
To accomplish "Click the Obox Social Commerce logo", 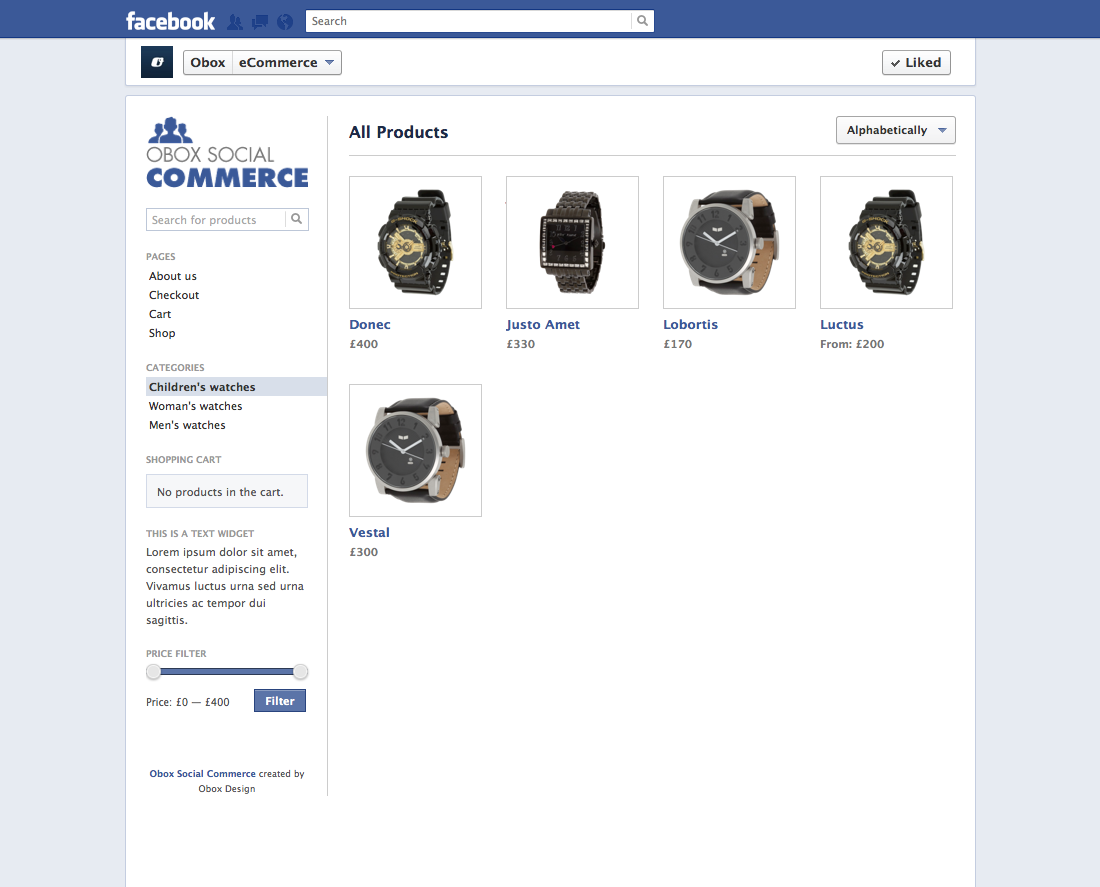I will 227,153.
